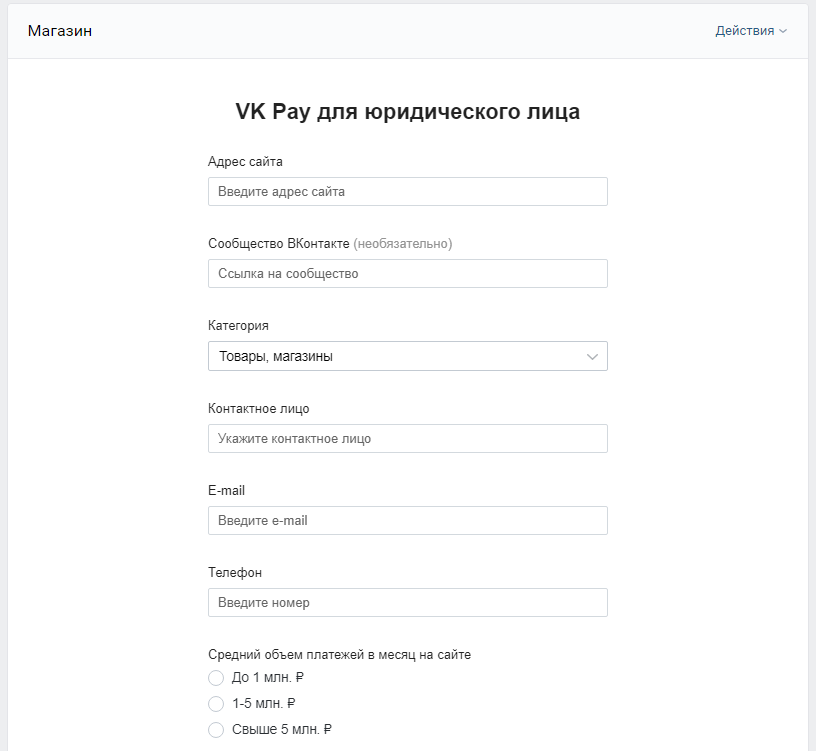This screenshot has height=751, width=816.
Task: Focus the Контактное лицо text field
Action: [x=407, y=438]
